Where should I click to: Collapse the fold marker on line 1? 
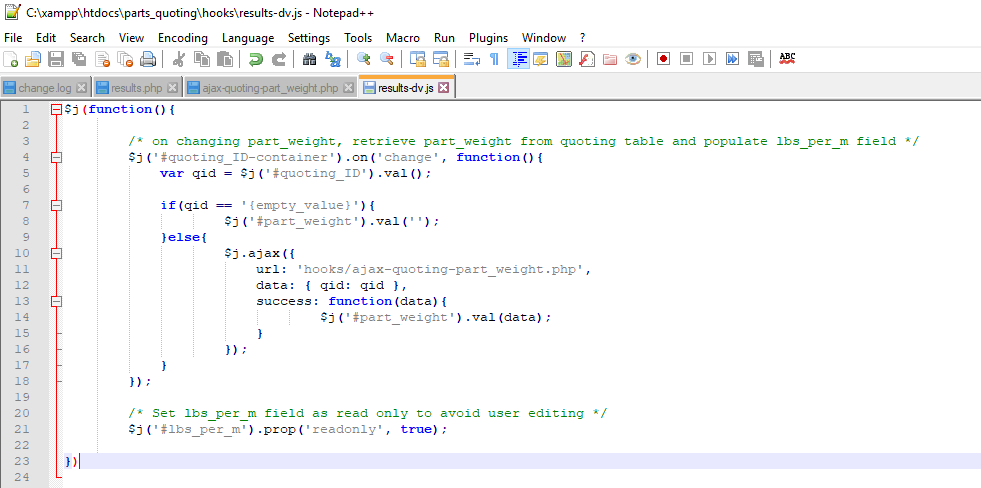[x=56, y=109]
